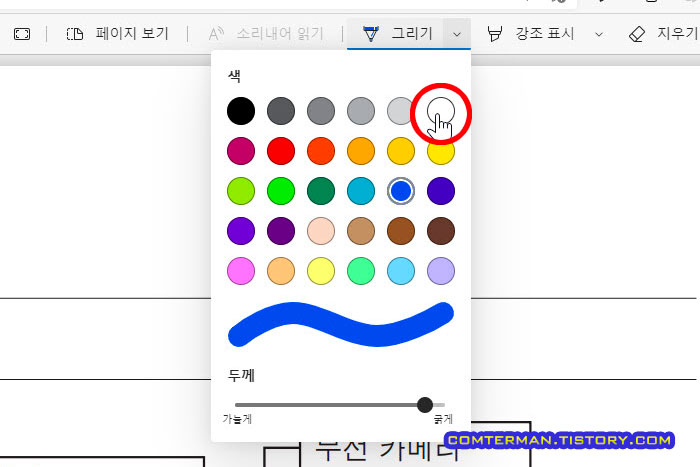This screenshot has width=700, height=467.
Task: Choose the pure red color swatch
Action: tap(281, 151)
